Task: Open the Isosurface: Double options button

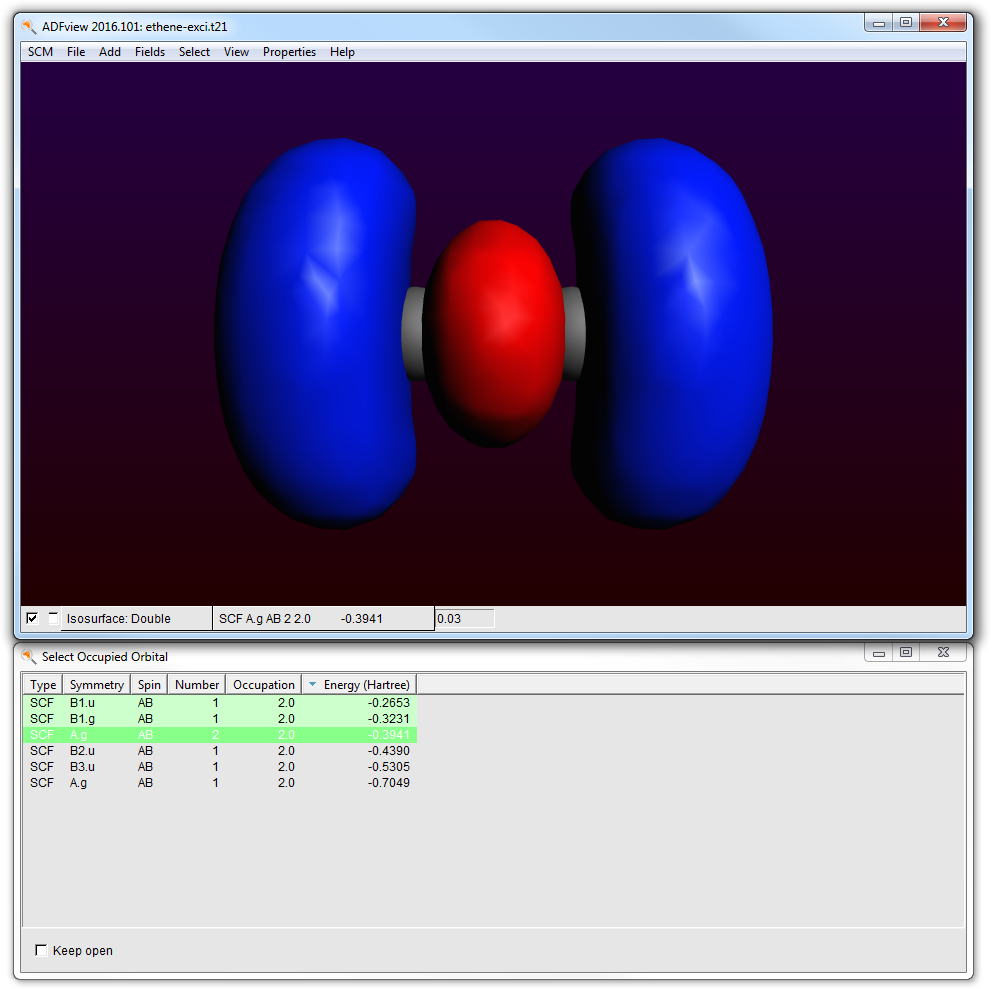Action: pyautogui.click(x=136, y=618)
